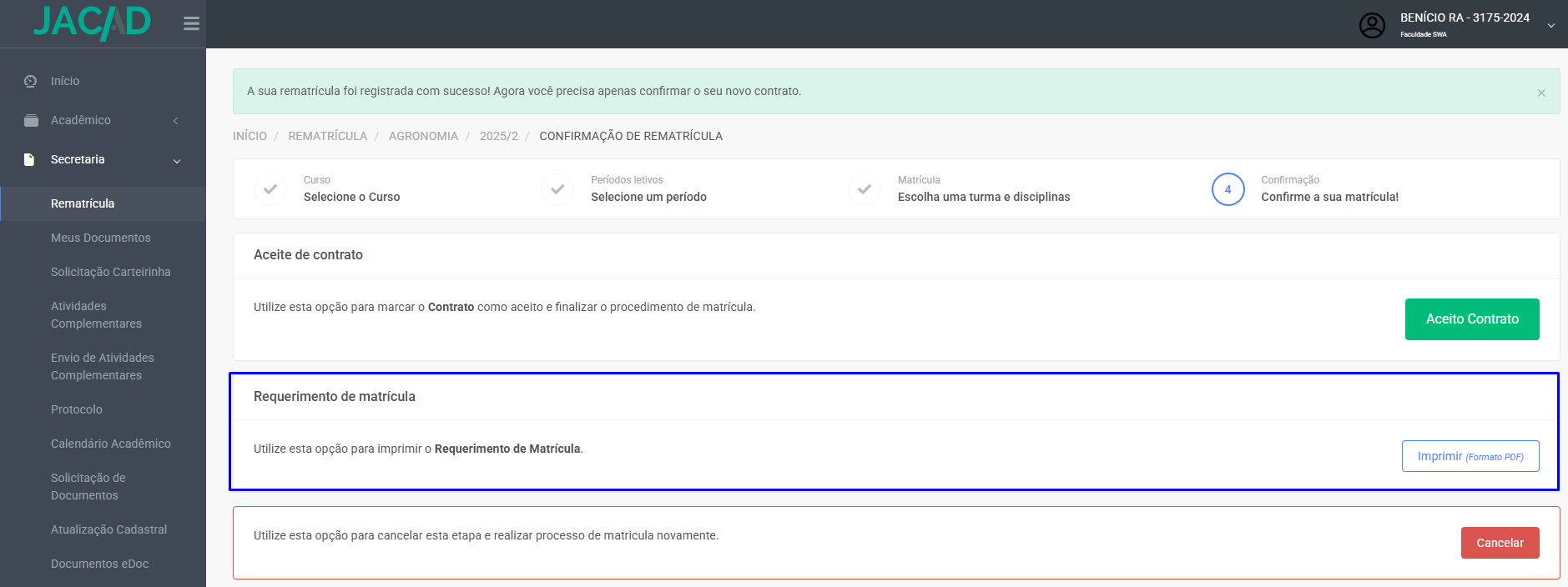Click the Secretaria document icon
The height and width of the screenshot is (587, 1568).
(29, 159)
